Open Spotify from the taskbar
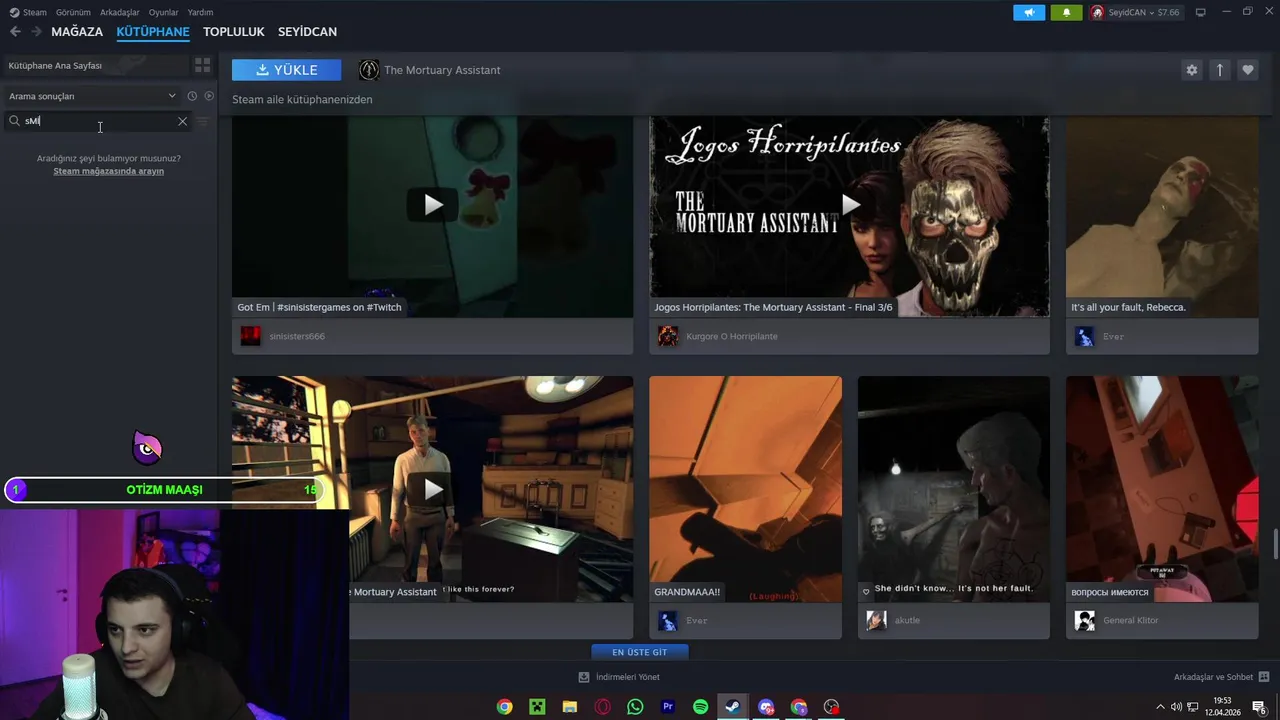The height and width of the screenshot is (720, 1280). click(x=700, y=707)
